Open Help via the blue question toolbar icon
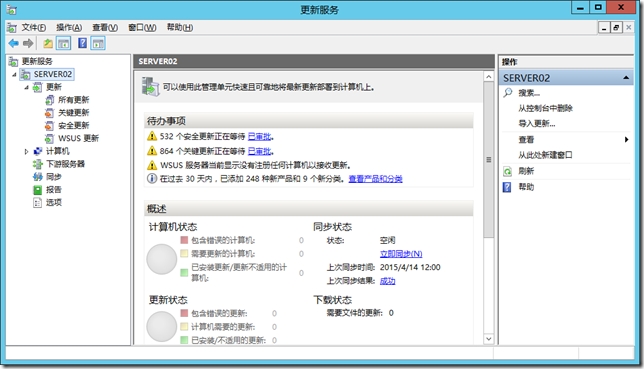The height and width of the screenshot is (369, 644). [x=82, y=43]
